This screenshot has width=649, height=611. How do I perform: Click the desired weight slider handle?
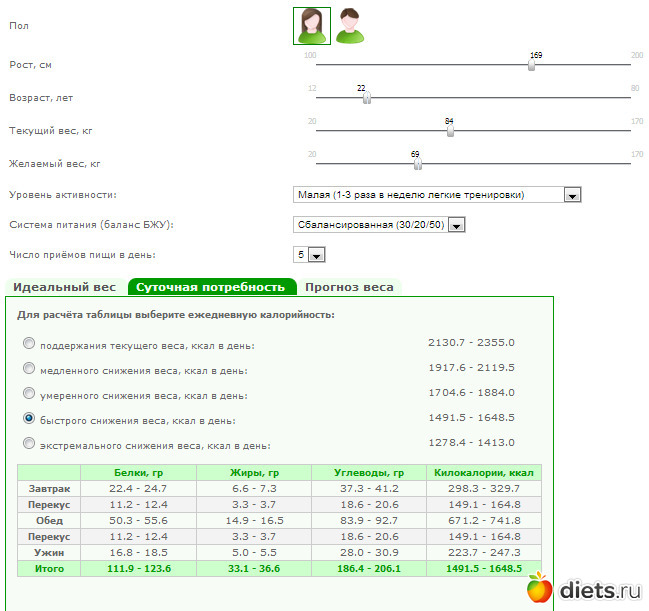[x=418, y=164]
